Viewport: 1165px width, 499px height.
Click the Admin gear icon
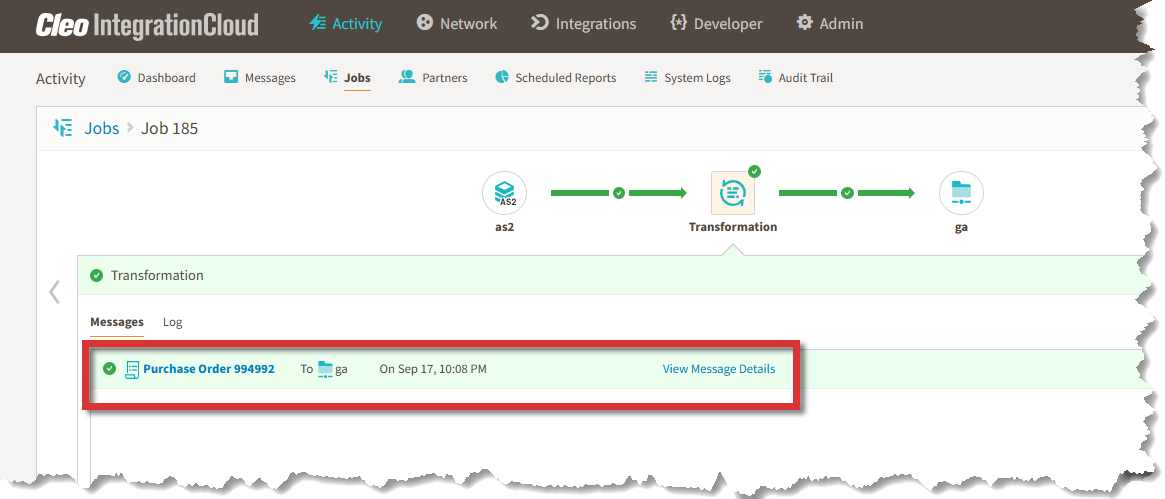pos(805,23)
